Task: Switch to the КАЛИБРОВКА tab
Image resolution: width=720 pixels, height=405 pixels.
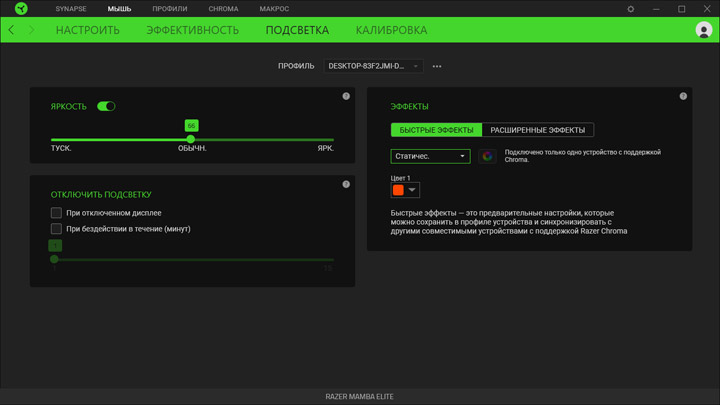Action: pyautogui.click(x=391, y=30)
